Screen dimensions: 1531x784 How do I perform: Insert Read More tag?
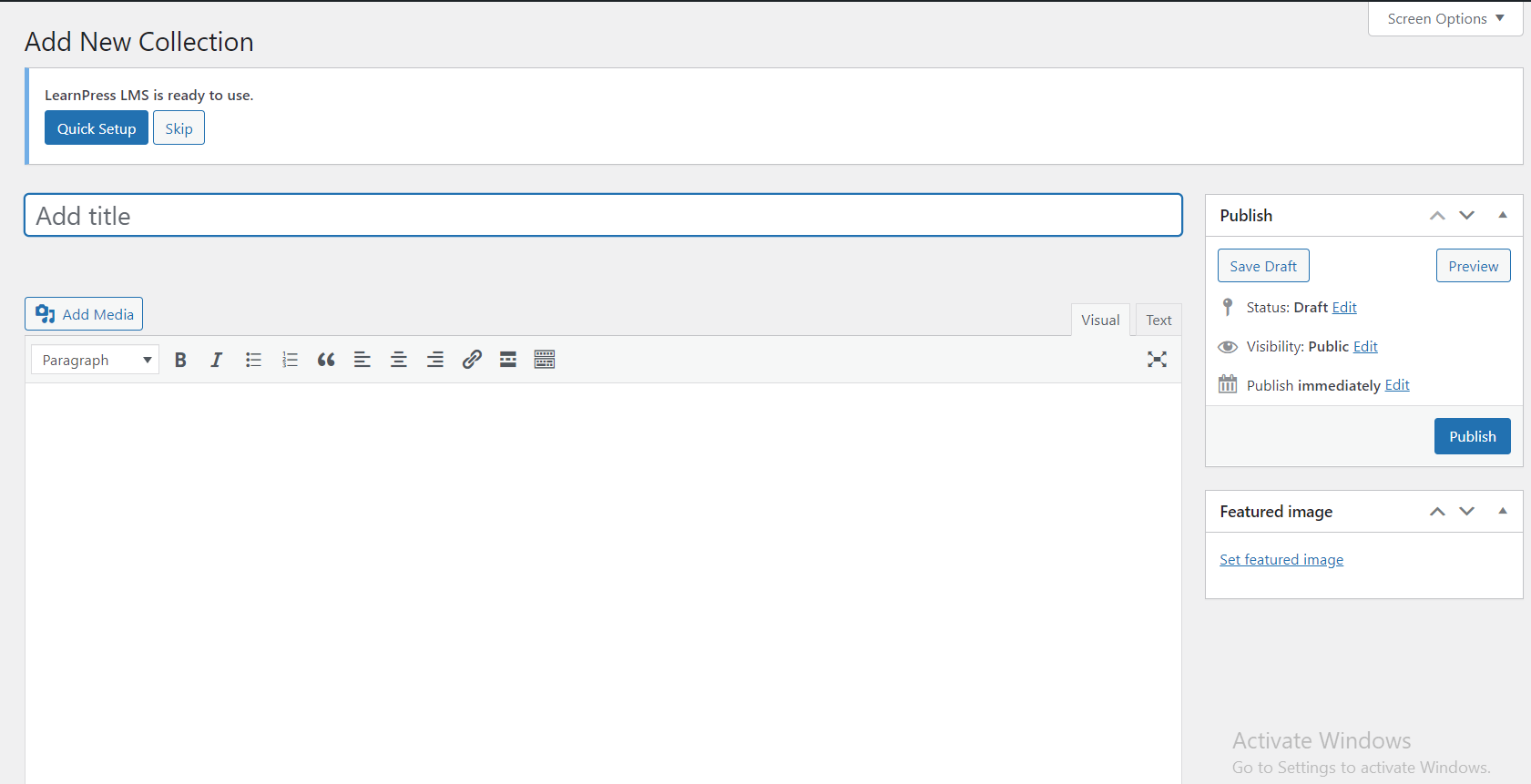point(508,360)
